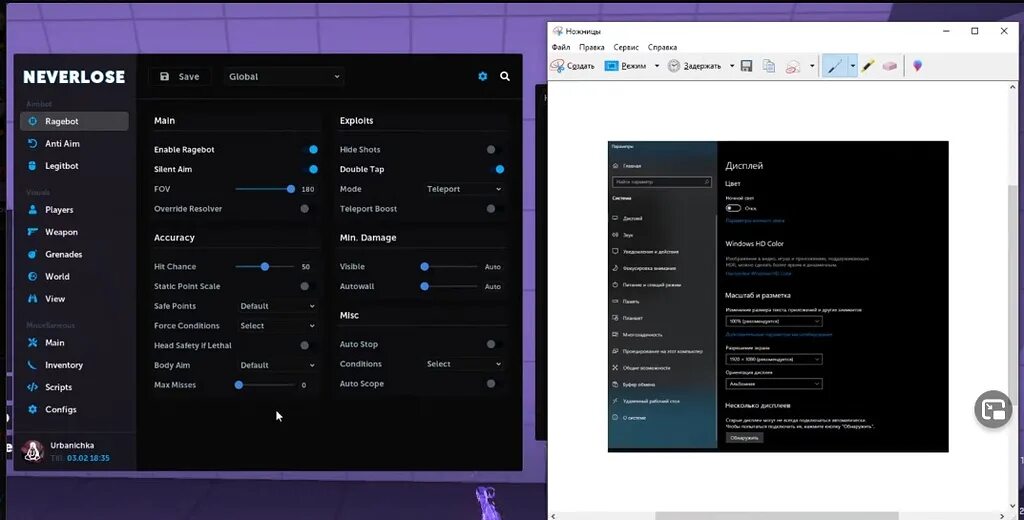Open the Global weapon config dropdown
The image size is (1024, 520).
284,76
